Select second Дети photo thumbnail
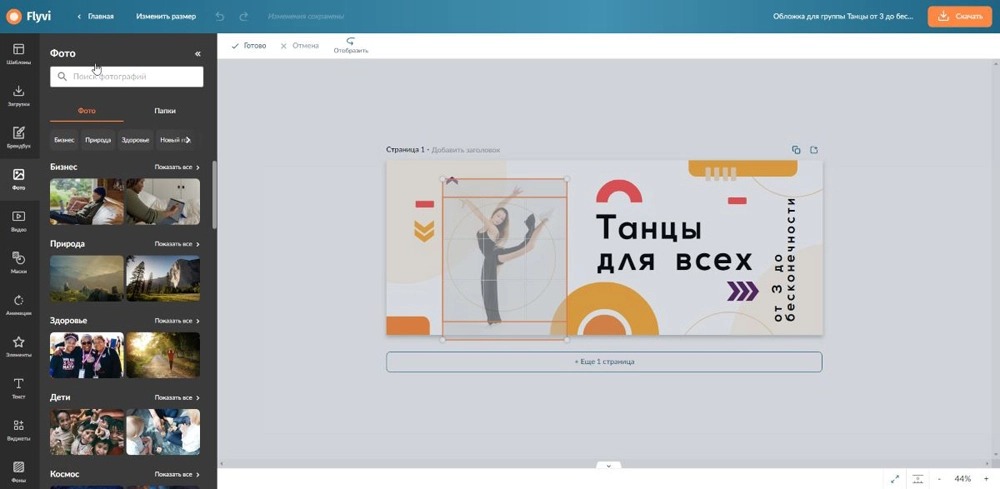 [163, 432]
